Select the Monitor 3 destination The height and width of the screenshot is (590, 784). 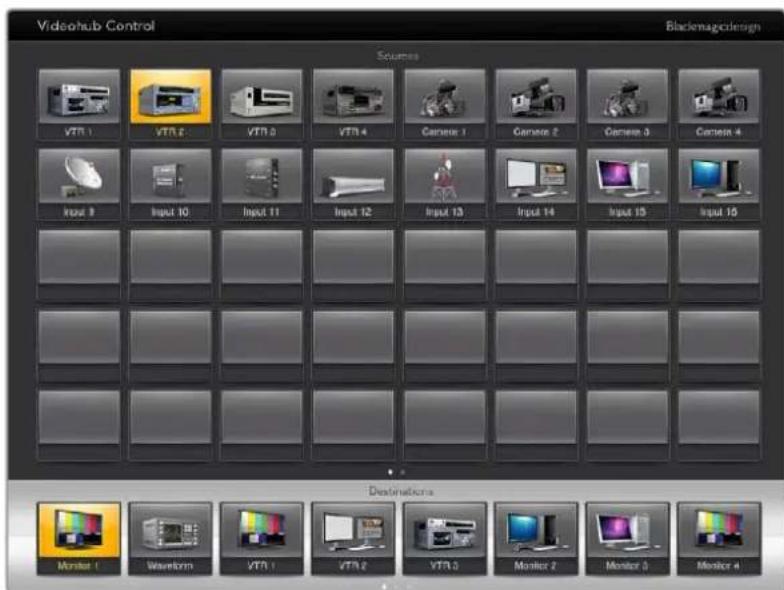(627, 538)
